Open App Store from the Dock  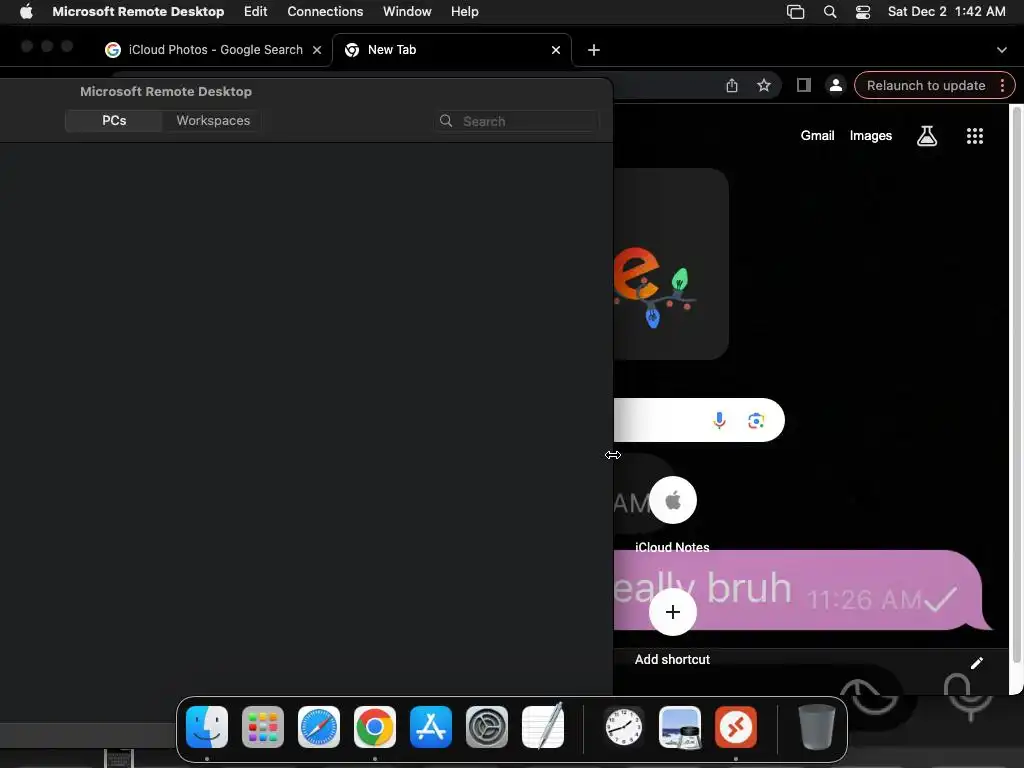[x=431, y=727]
